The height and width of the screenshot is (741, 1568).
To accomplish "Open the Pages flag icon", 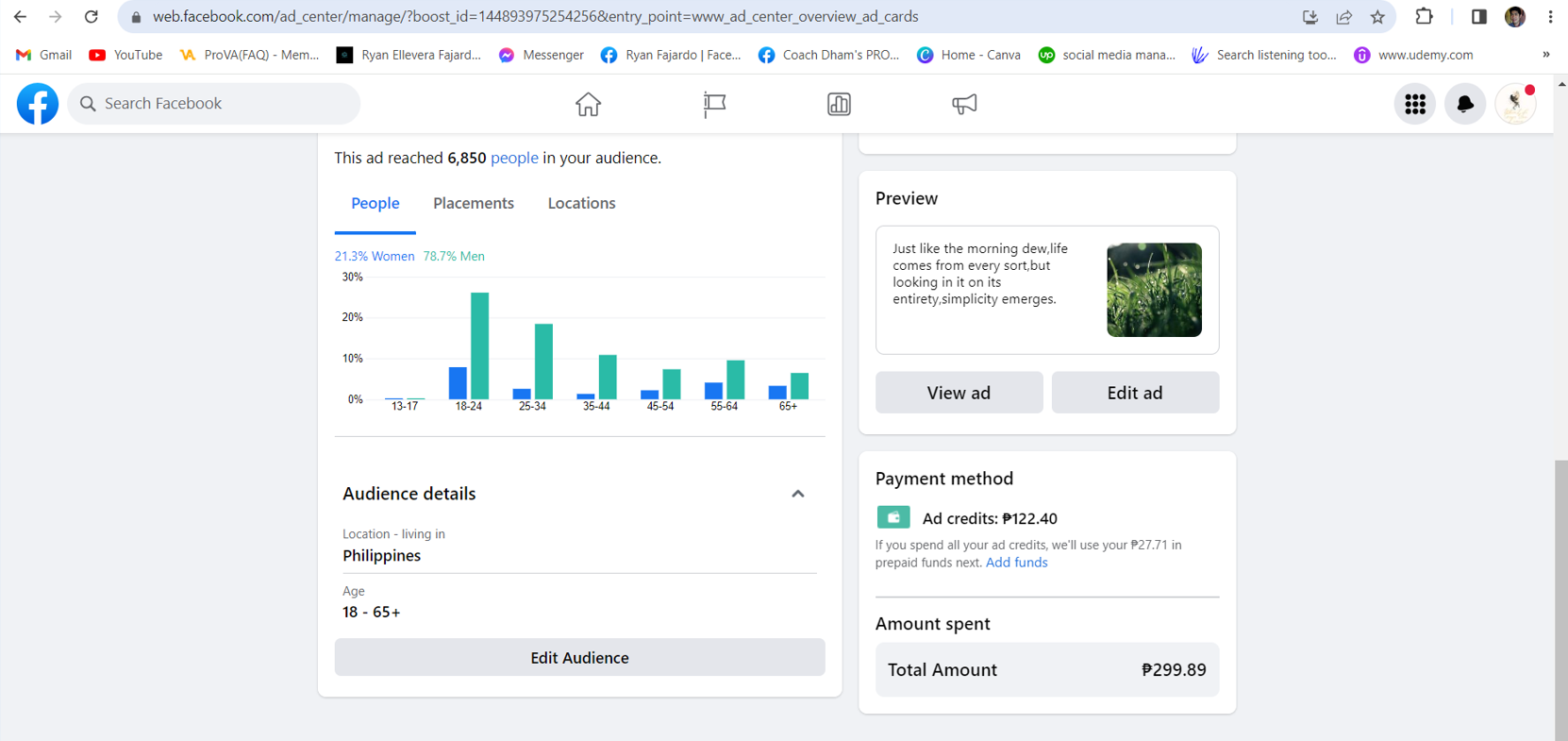I will click(714, 104).
